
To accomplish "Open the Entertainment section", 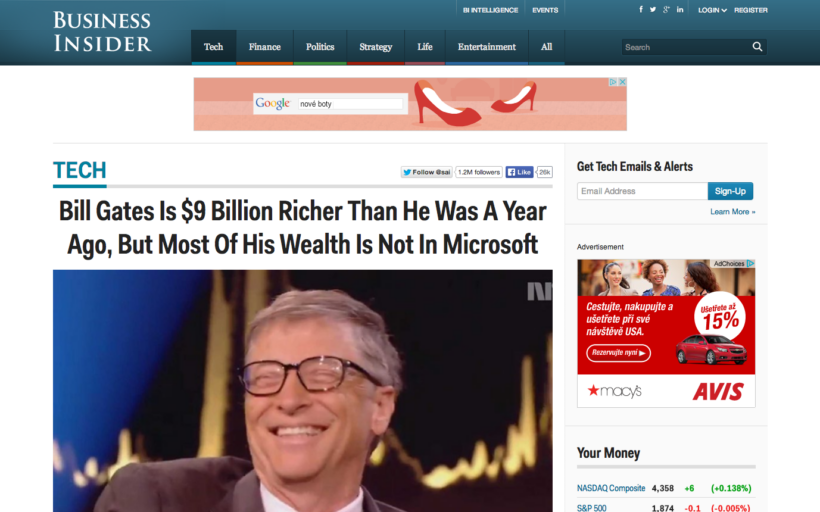I will tap(487, 47).
